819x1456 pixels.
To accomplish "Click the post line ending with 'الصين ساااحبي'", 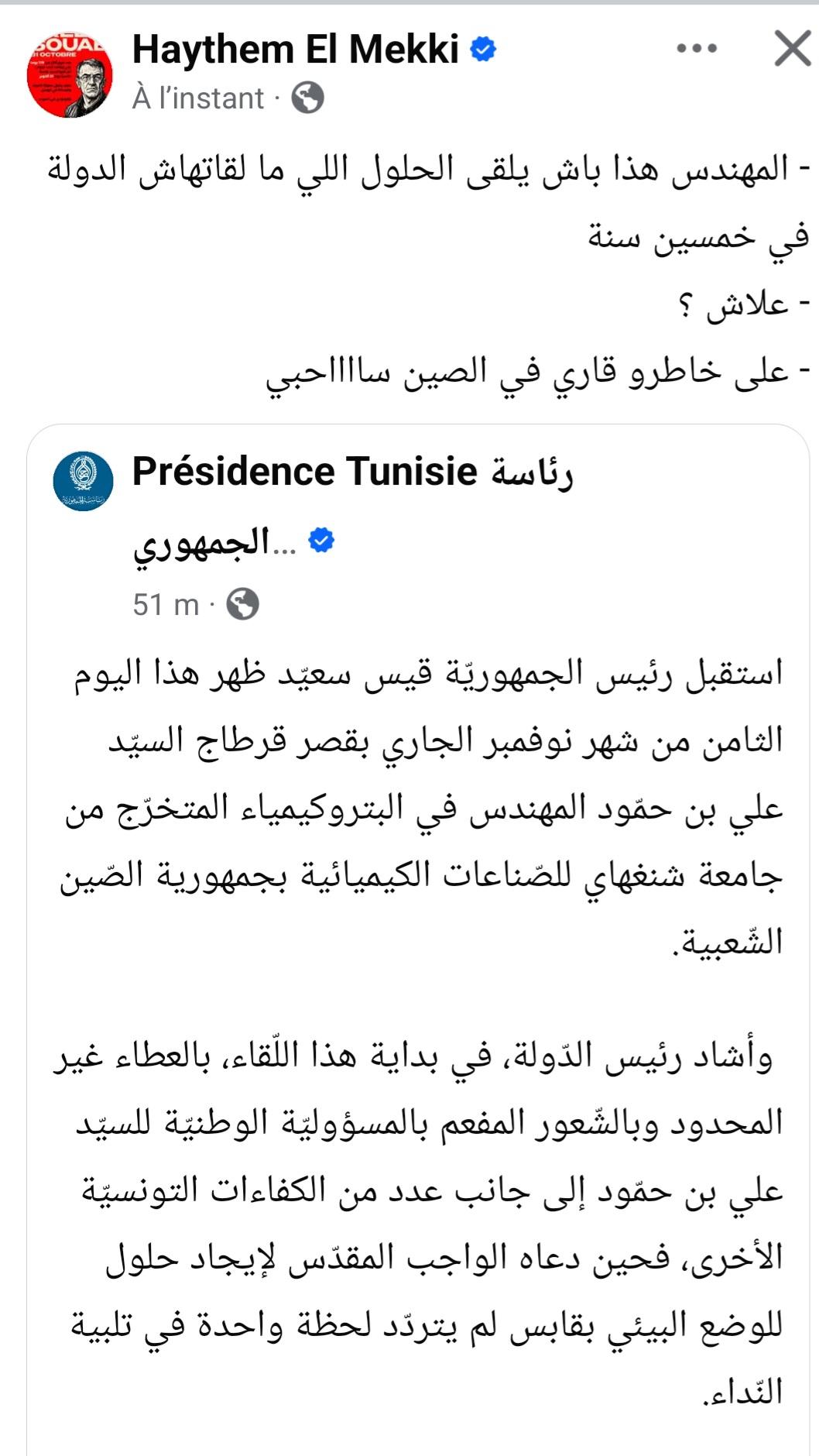I will coord(526,373).
